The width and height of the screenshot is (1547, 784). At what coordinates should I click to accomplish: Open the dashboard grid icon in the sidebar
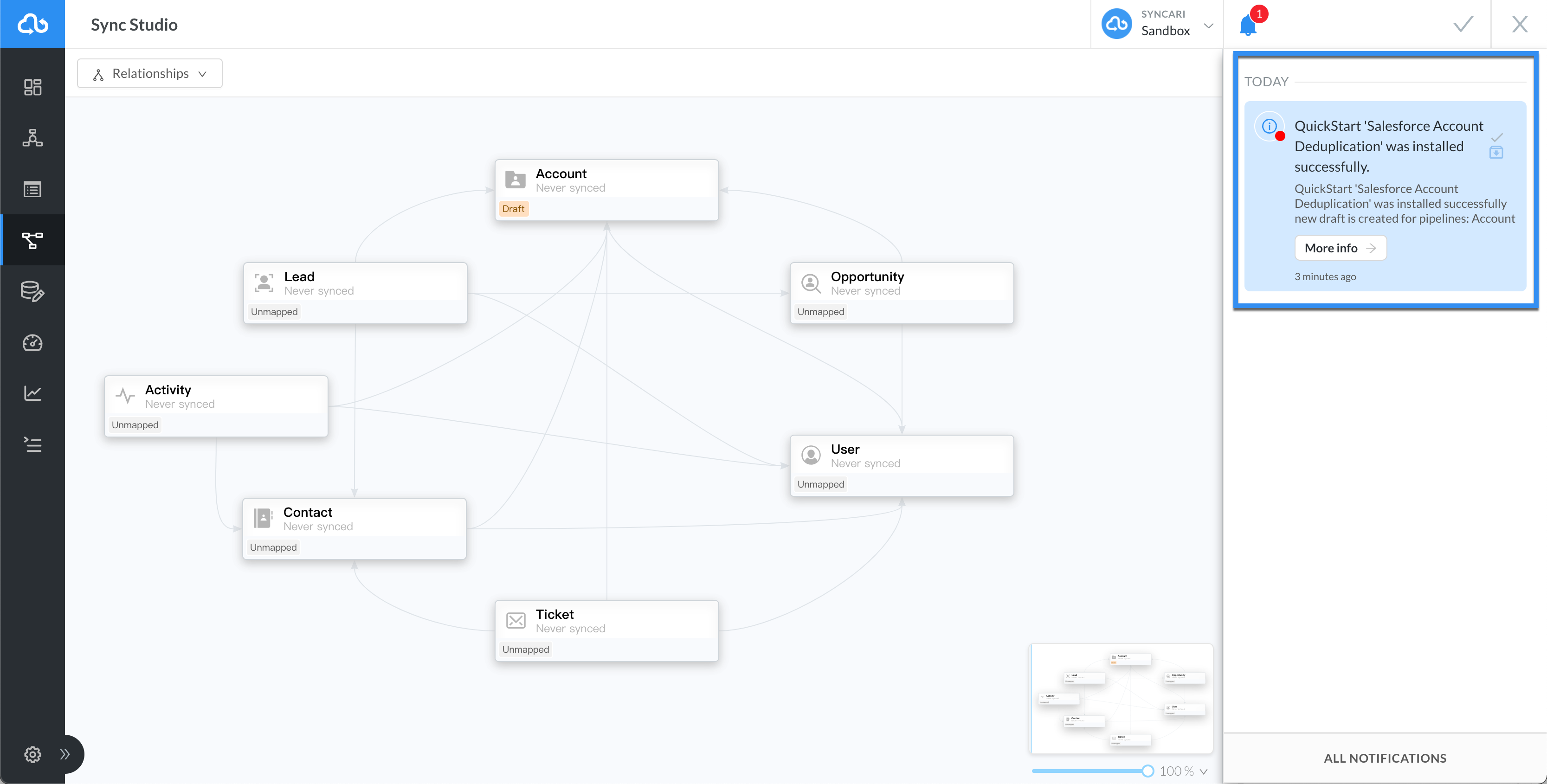coord(32,87)
